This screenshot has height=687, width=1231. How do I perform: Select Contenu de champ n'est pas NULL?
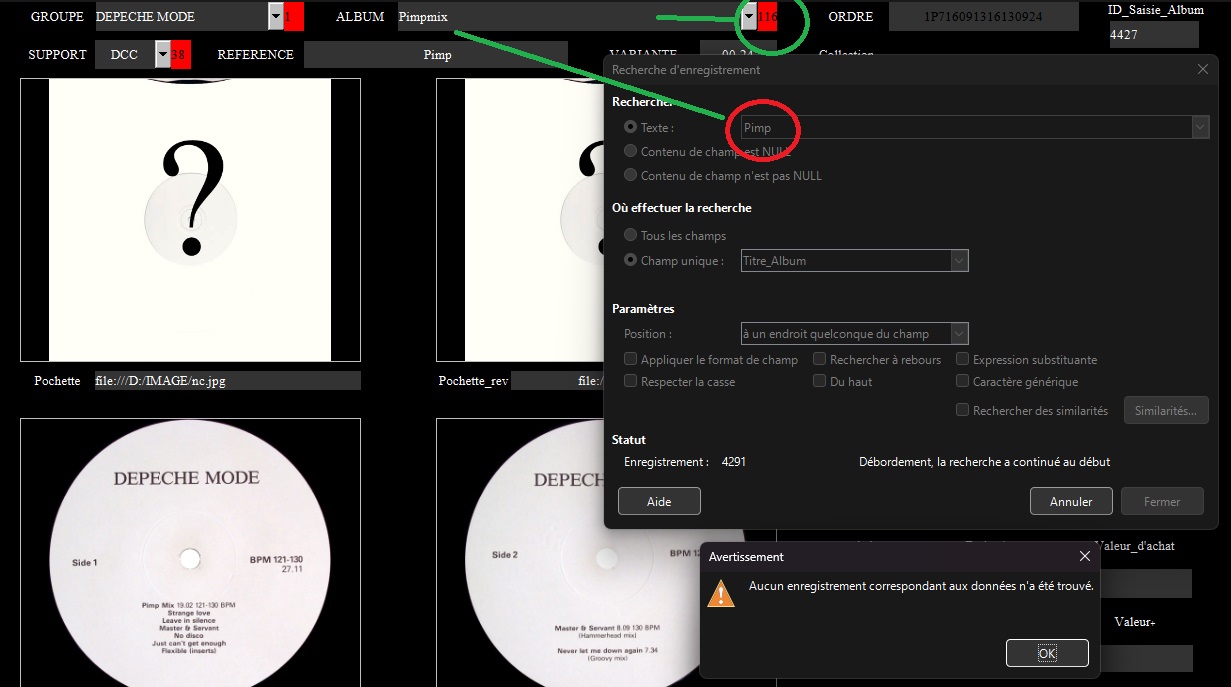pyautogui.click(x=630, y=175)
